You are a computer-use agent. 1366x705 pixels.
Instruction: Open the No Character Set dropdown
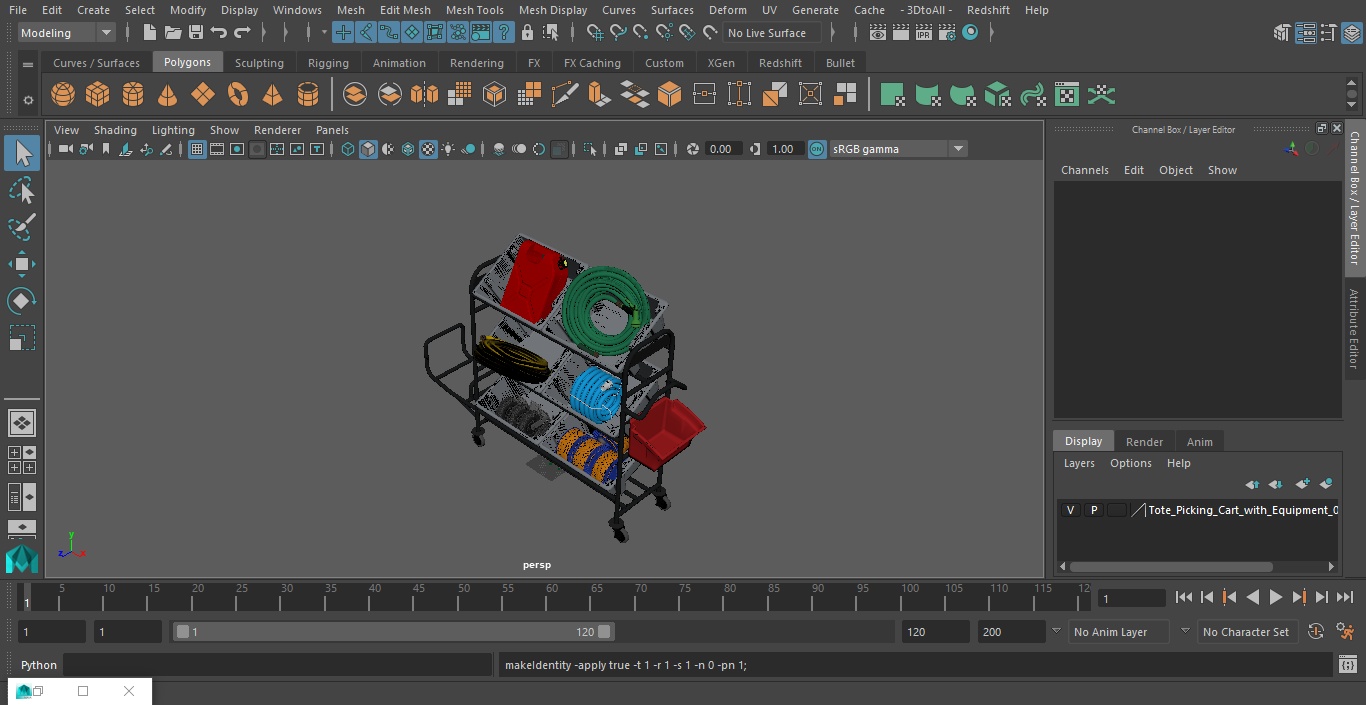click(x=1246, y=632)
